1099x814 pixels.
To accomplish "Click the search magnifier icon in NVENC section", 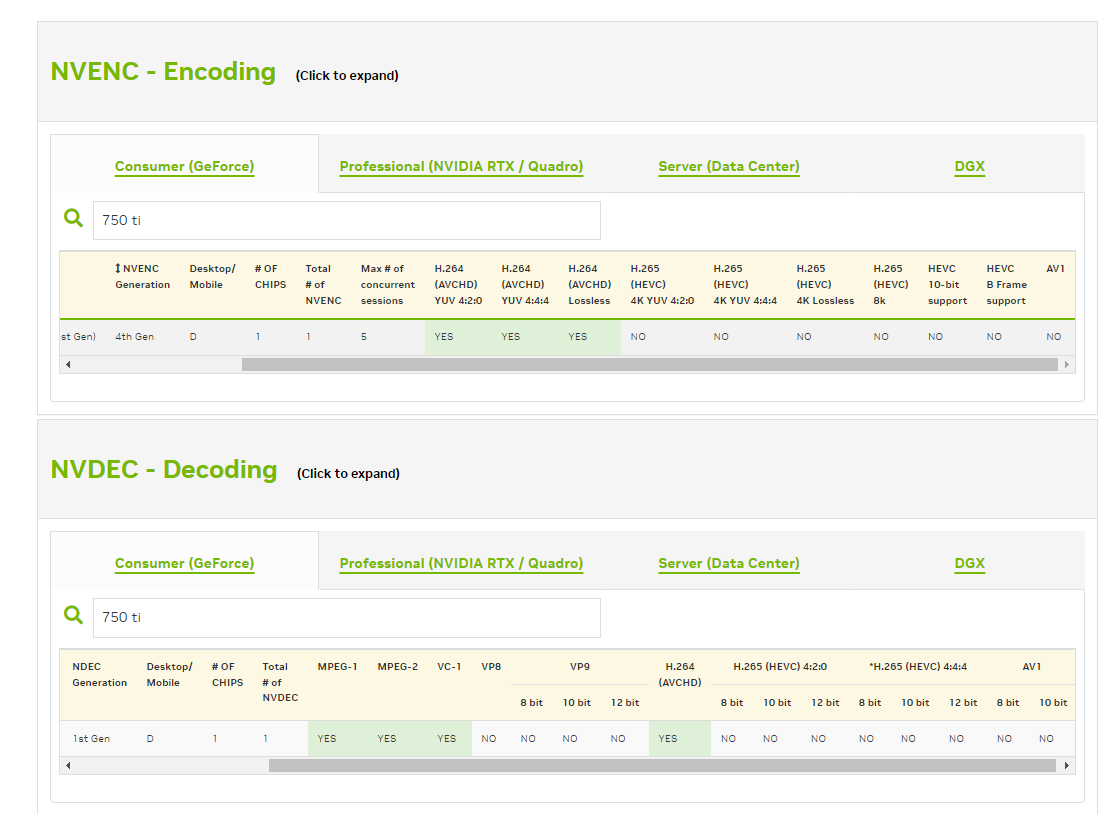I will tap(73, 218).
